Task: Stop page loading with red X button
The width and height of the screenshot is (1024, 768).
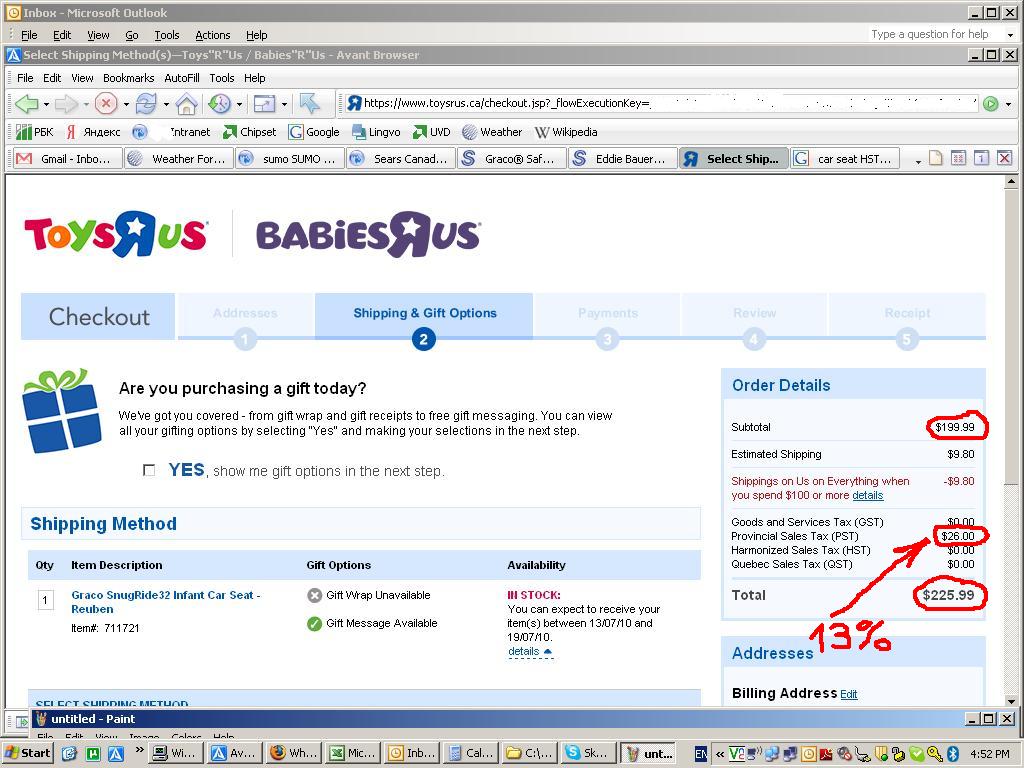Action: (106, 103)
